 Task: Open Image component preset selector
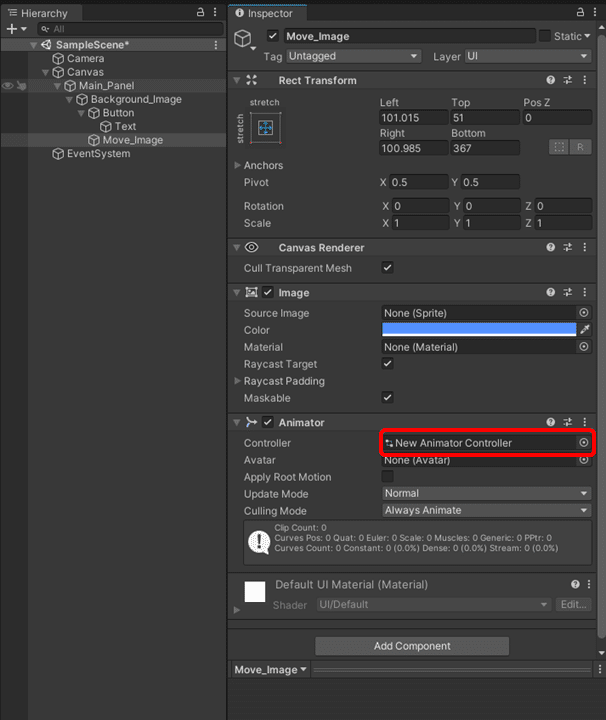pos(568,292)
